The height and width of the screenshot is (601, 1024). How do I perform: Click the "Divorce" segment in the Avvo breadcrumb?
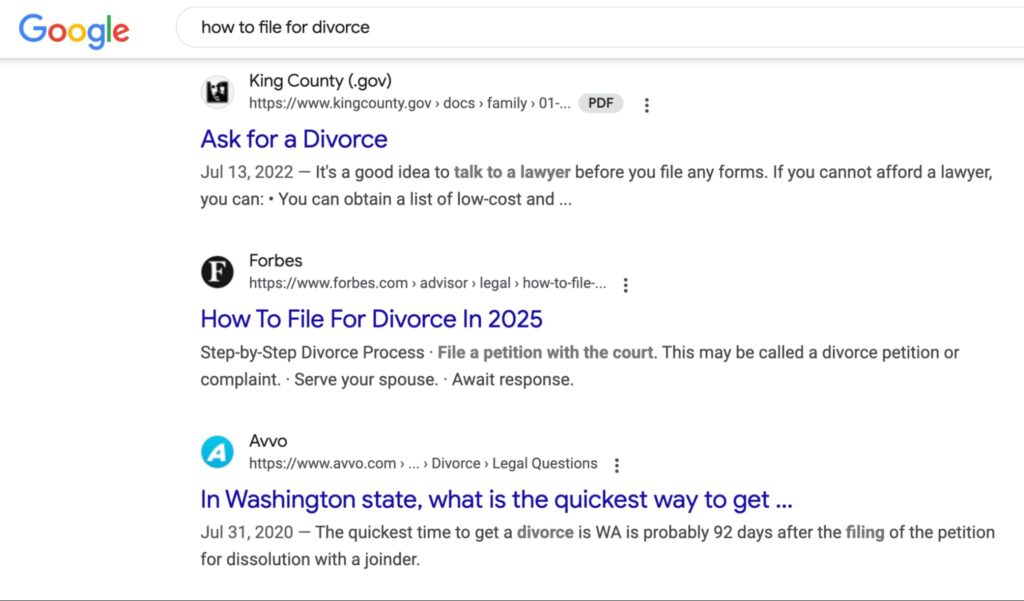[x=457, y=463]
